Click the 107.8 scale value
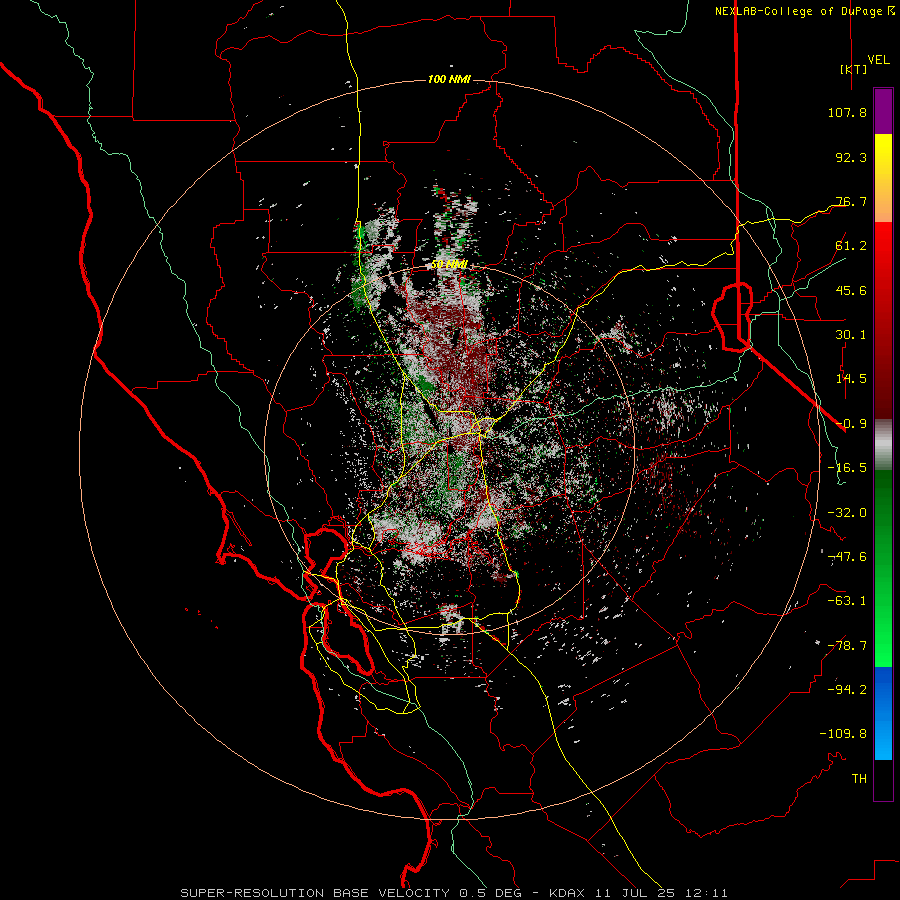Screen dimensions: 900x900 click(847, 112)
